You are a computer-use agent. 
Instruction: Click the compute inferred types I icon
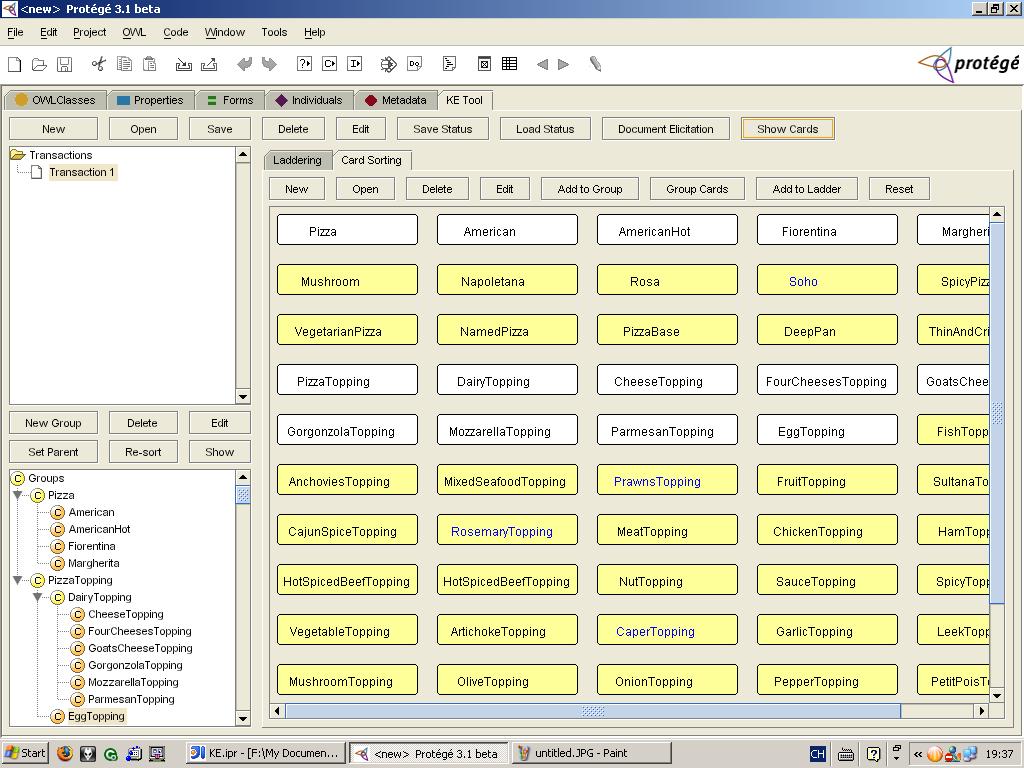click(355, 64)
